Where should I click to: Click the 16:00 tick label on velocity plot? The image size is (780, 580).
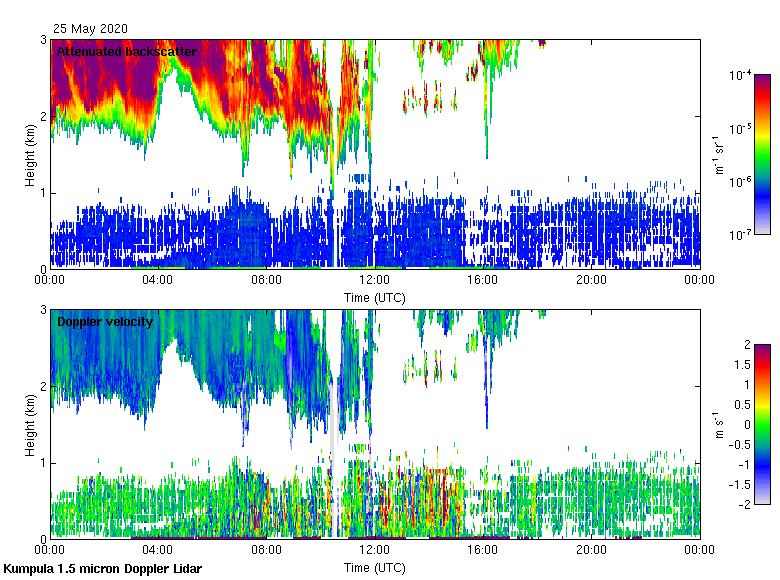(x=483, y=550)
